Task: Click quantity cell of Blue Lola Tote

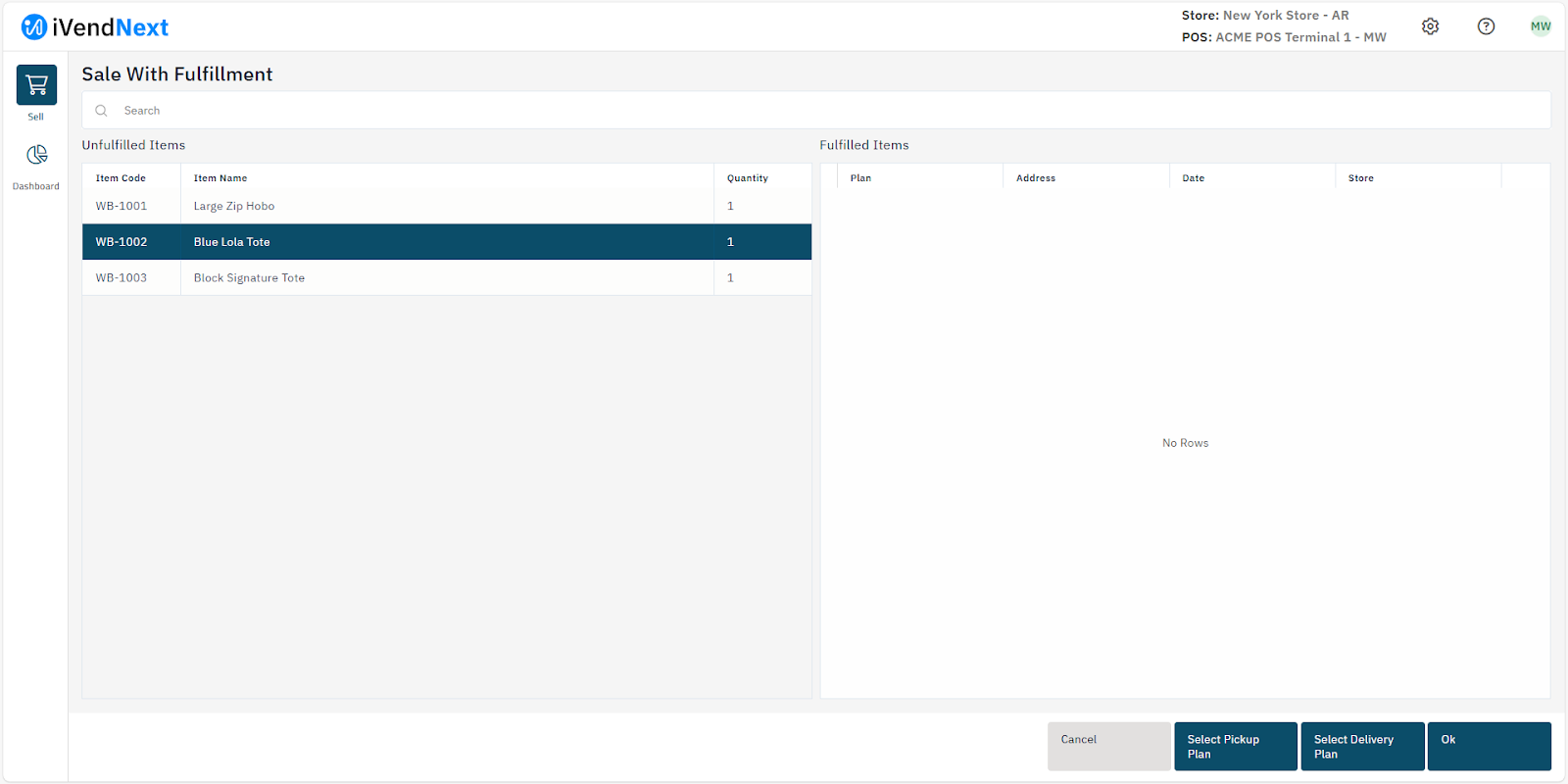Action: [762, 242]
